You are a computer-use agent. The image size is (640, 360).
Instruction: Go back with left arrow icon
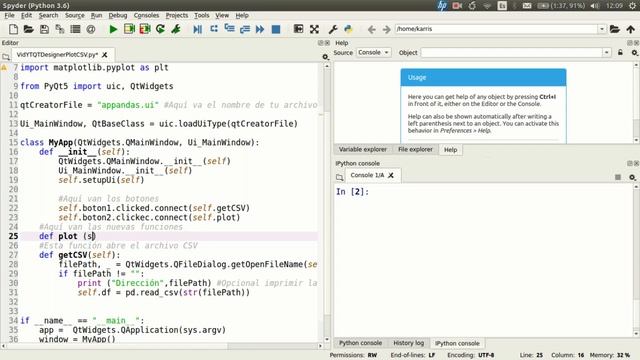(x=371, y=29)
